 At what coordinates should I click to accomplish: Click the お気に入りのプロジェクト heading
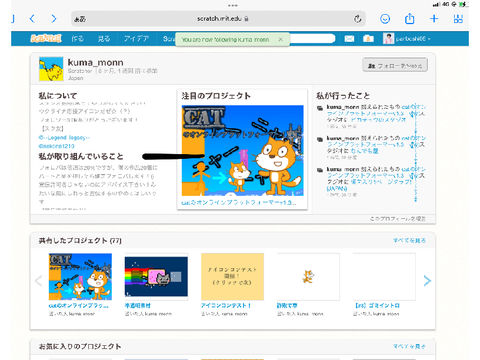coord(80,346)
